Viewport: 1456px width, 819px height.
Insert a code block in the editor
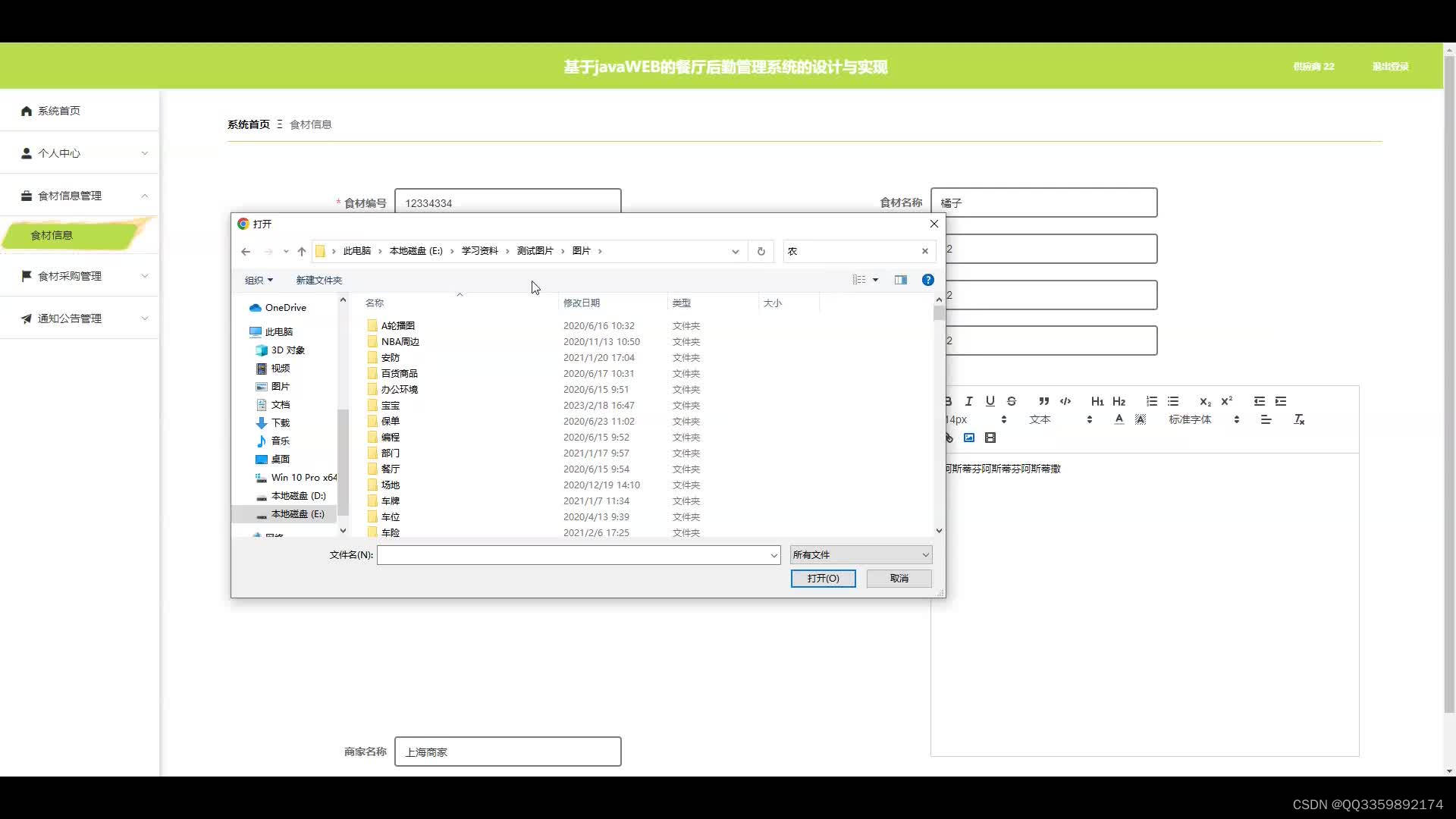1065,401
